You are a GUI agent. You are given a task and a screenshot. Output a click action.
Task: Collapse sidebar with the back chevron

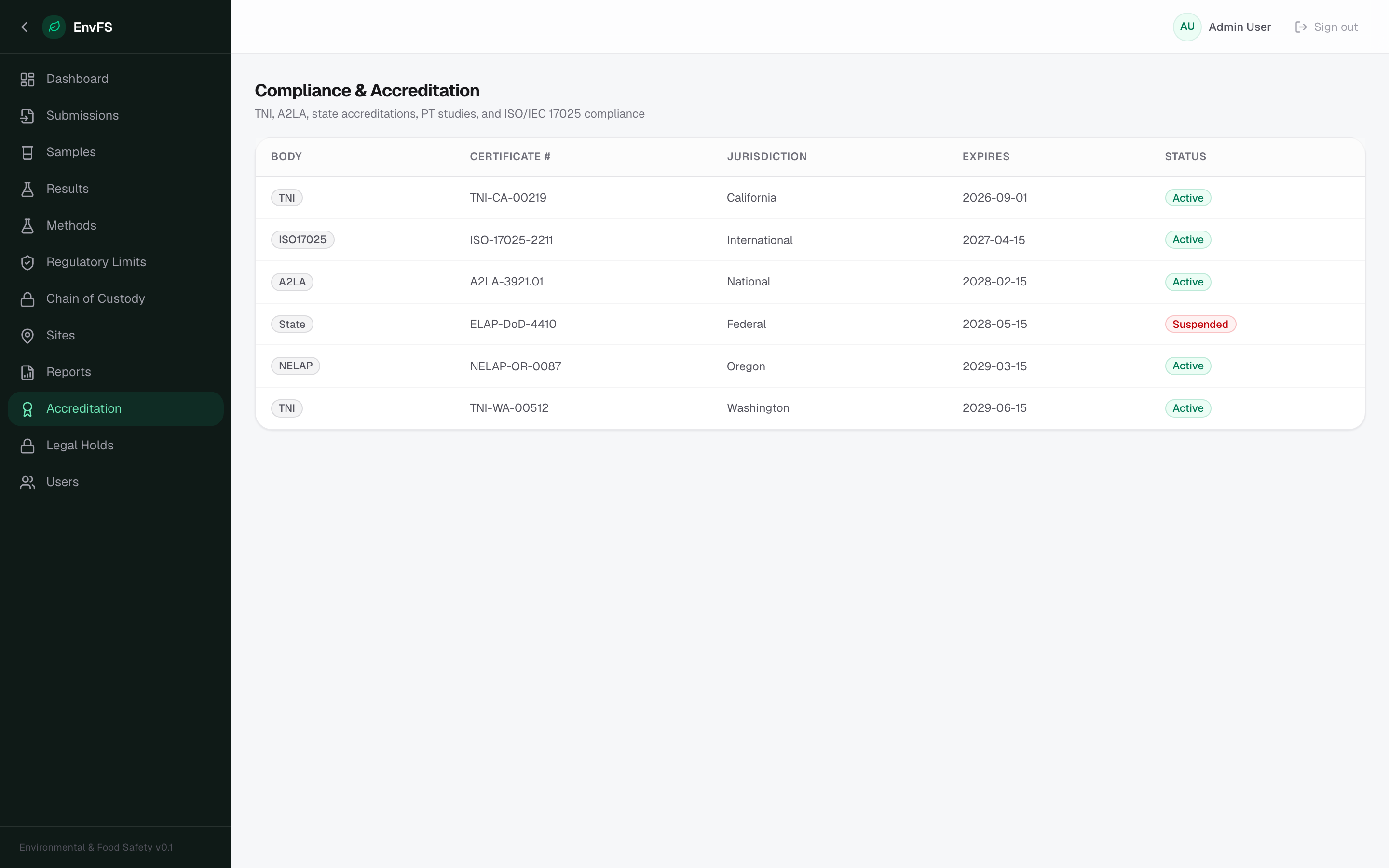pos(24,27)
